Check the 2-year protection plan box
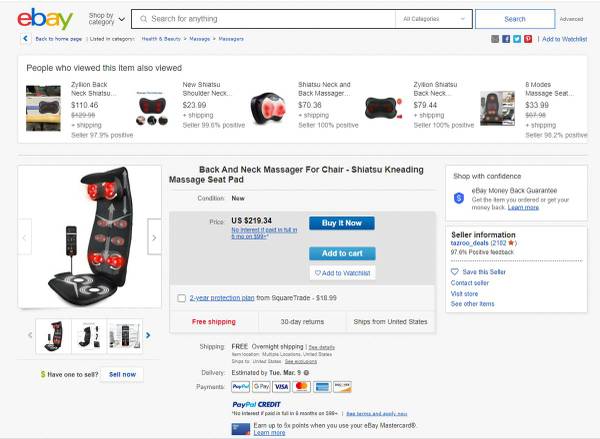The width and height of the screenshot is (600, 439). click(x=181, y=298)
